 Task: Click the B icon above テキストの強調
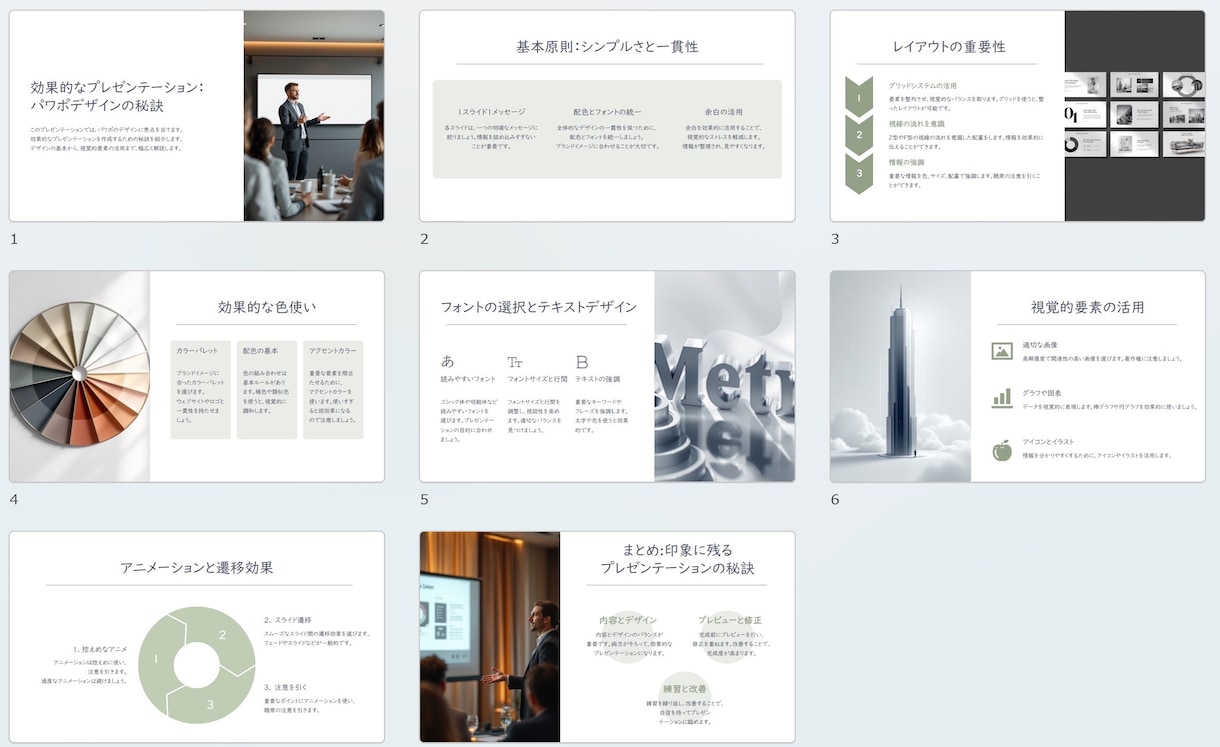coord(582,362)
